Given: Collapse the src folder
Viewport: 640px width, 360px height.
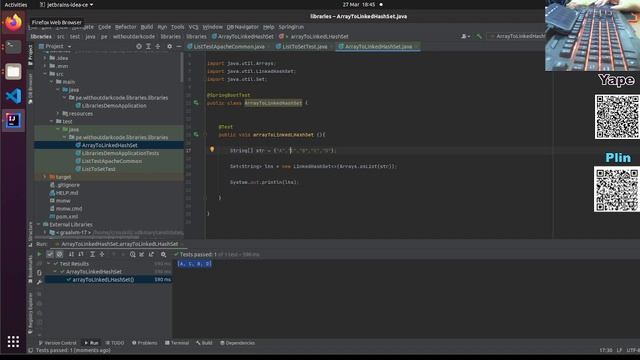Looking at the screenshot, I should [45, 74].
